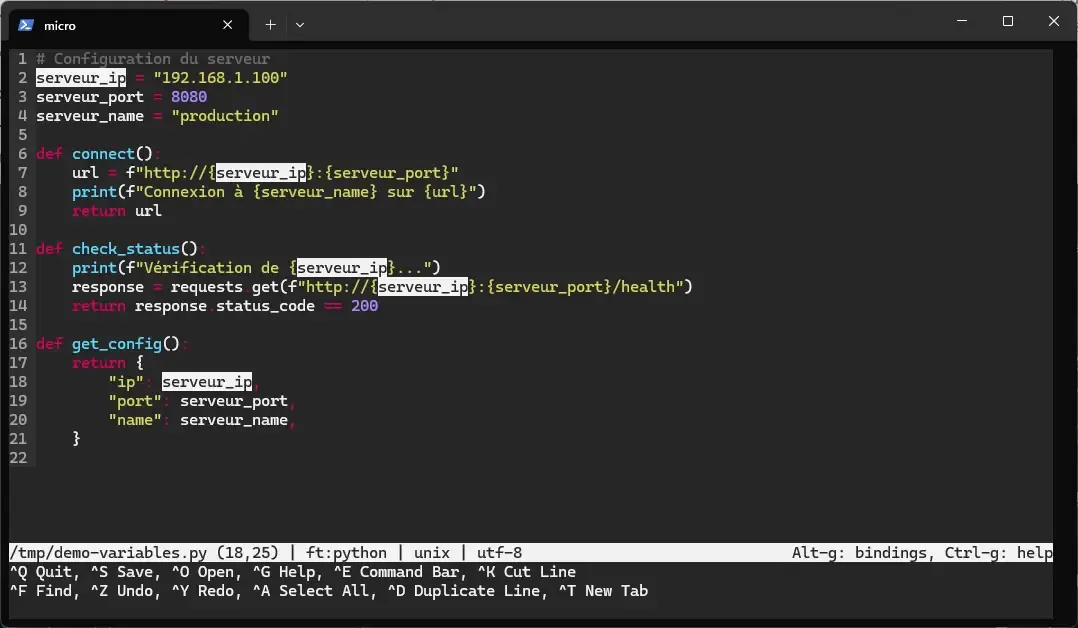Image resolution: width=1078 pixels, height=628 pixels.
Task: Open the new tab dropdown chevron
Action: (299, 24)
